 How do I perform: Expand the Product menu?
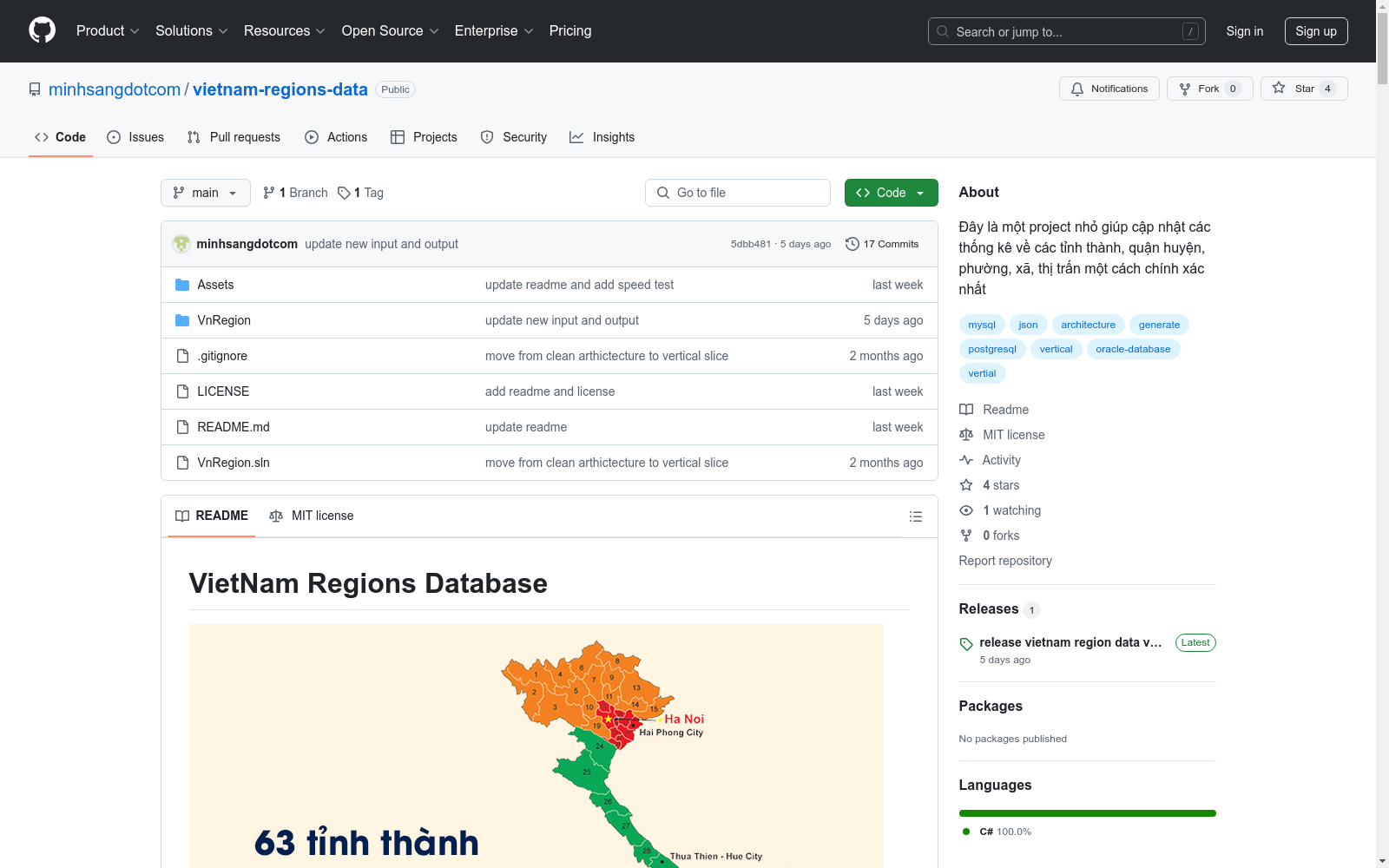pos(108,30)
